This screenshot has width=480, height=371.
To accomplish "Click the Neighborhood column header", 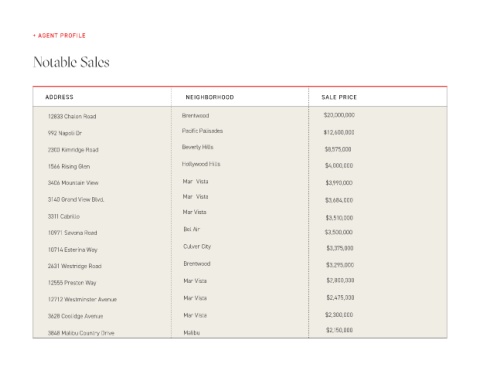I will tap(210, 97).
